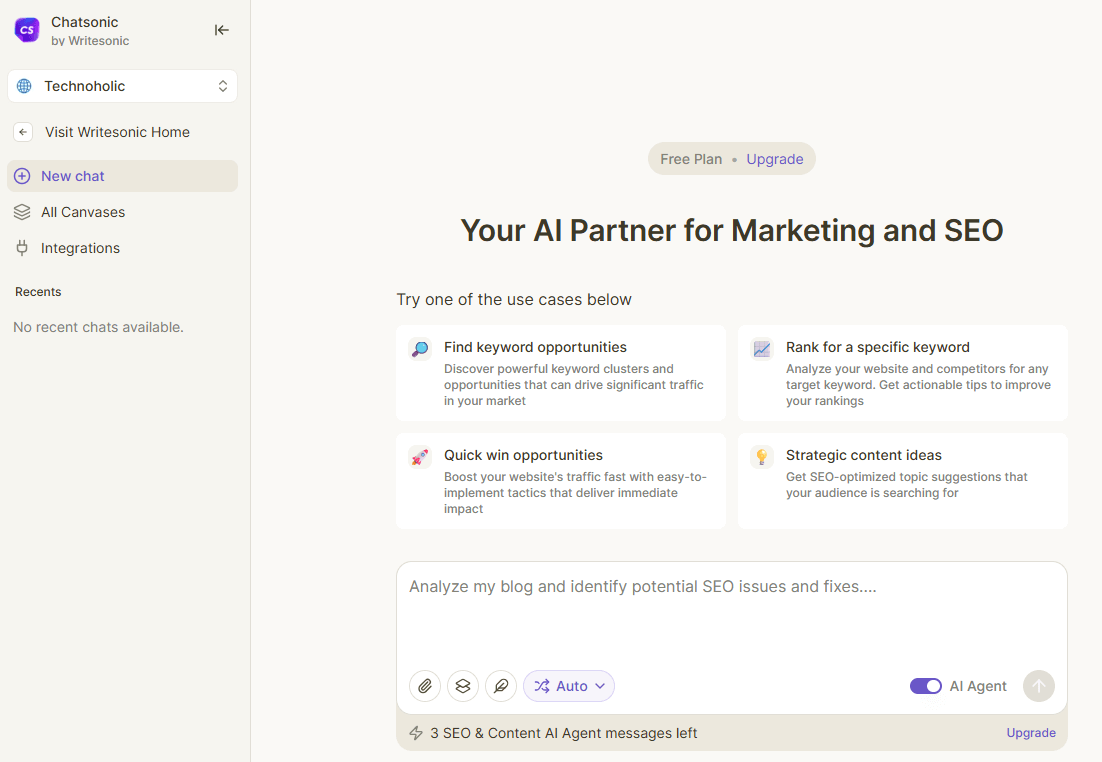Open All Canvases

83,212
